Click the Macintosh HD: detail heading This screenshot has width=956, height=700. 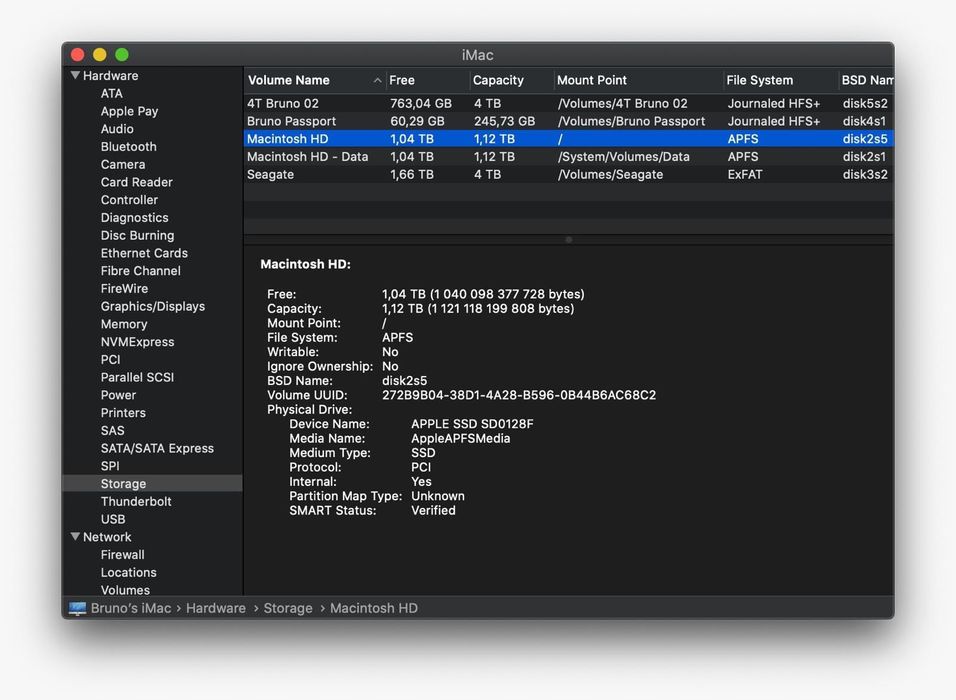[x=305, y=264]
